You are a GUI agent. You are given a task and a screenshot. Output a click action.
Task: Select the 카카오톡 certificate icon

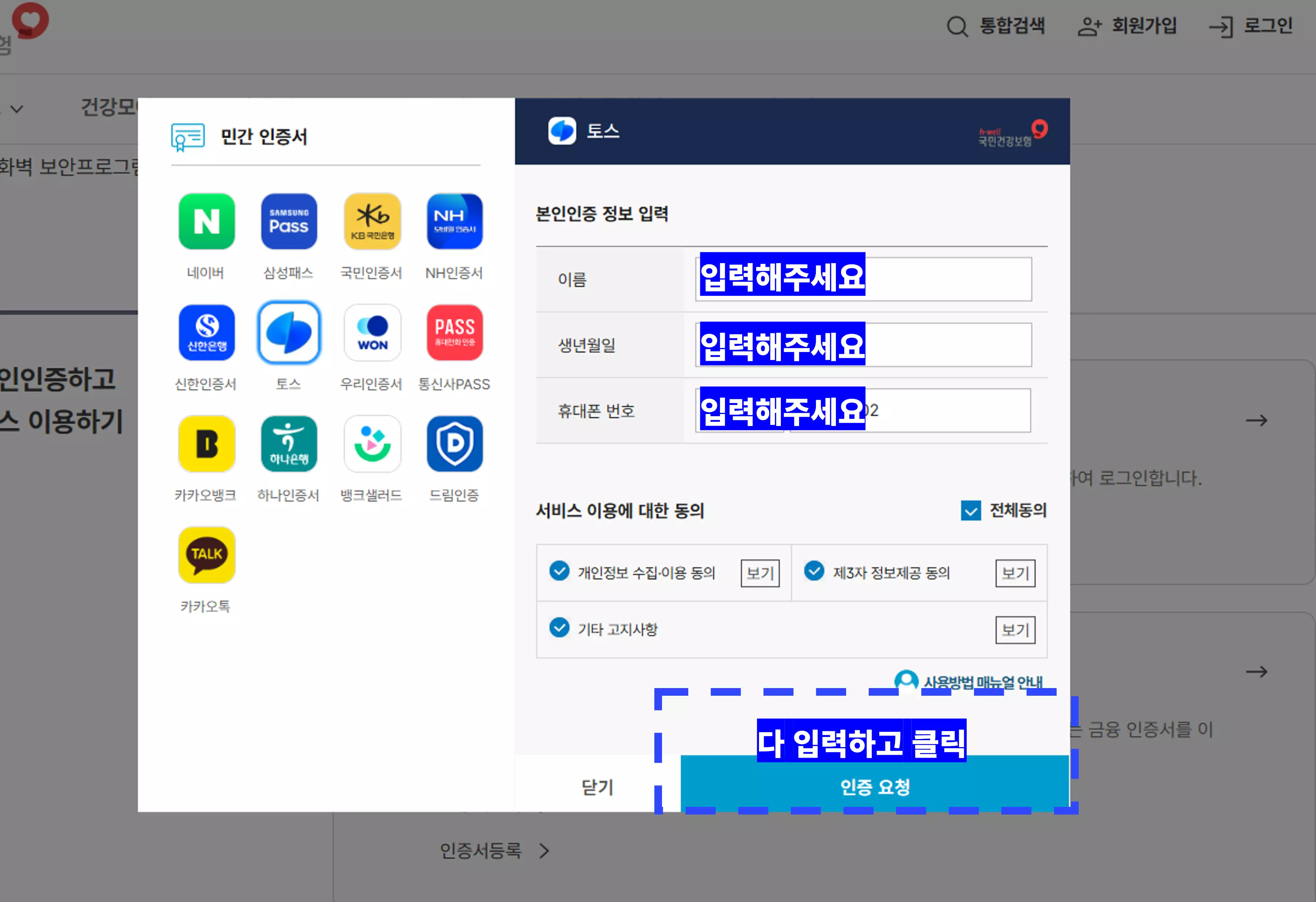tap(206, 555)
